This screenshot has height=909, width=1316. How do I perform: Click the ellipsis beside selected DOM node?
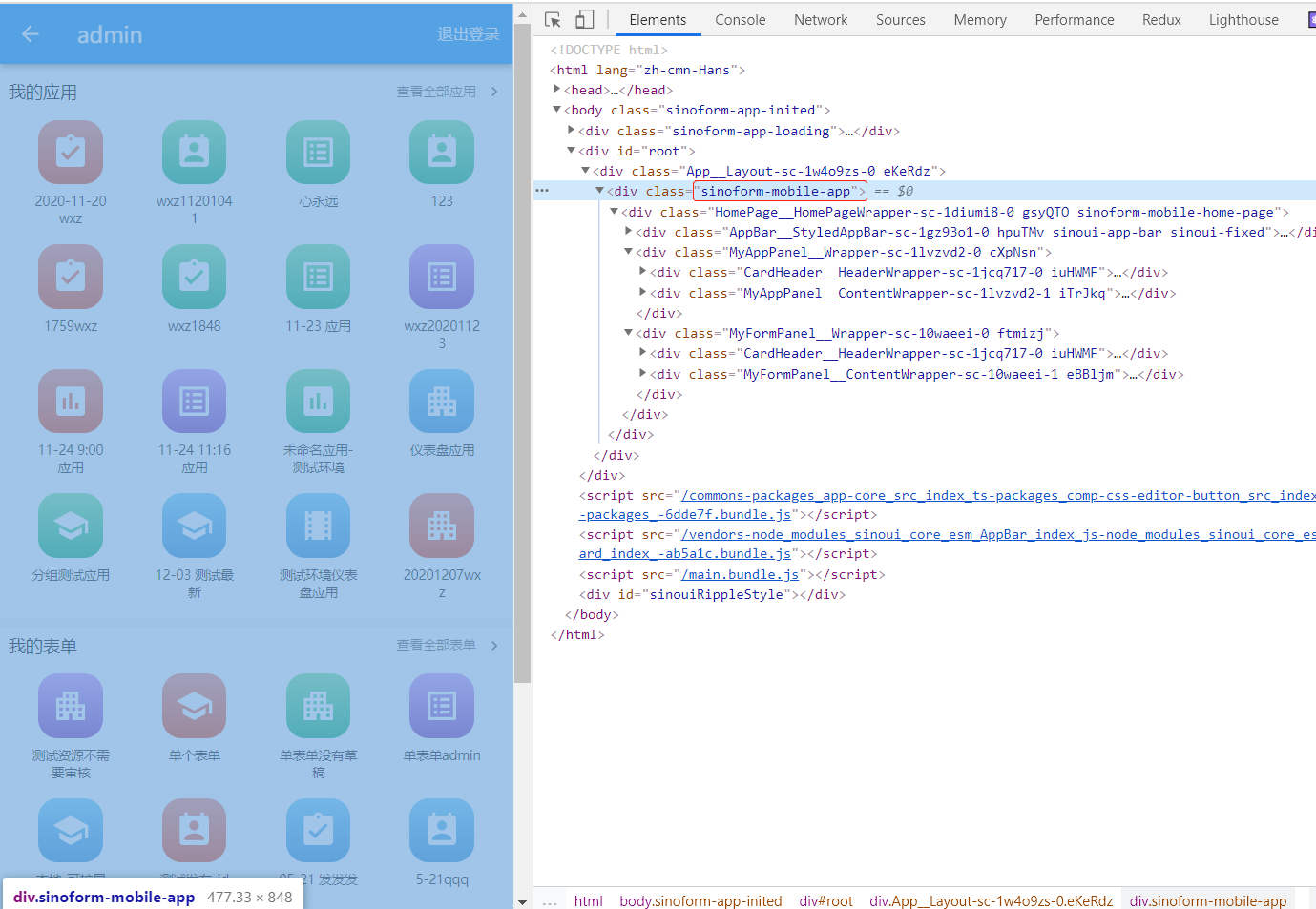[542, 191]
